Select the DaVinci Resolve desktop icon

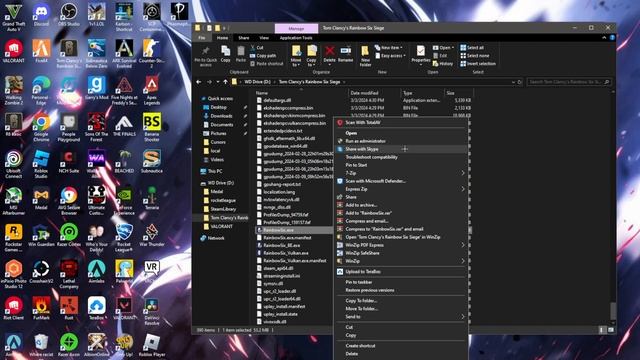coord(151,311)
